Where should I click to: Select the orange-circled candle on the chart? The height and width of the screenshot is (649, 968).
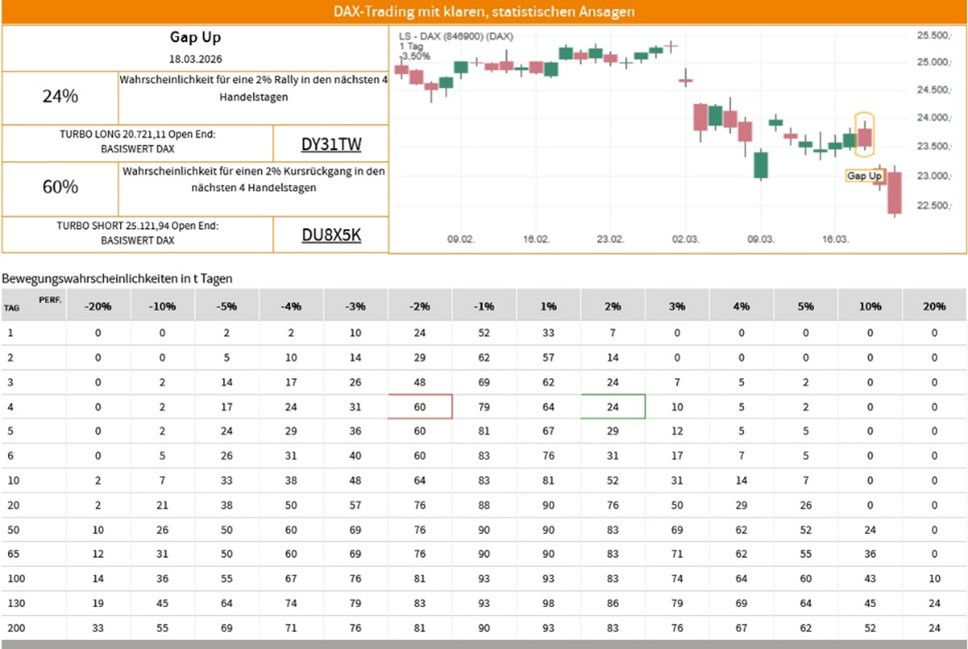click(x=865, y=136)
